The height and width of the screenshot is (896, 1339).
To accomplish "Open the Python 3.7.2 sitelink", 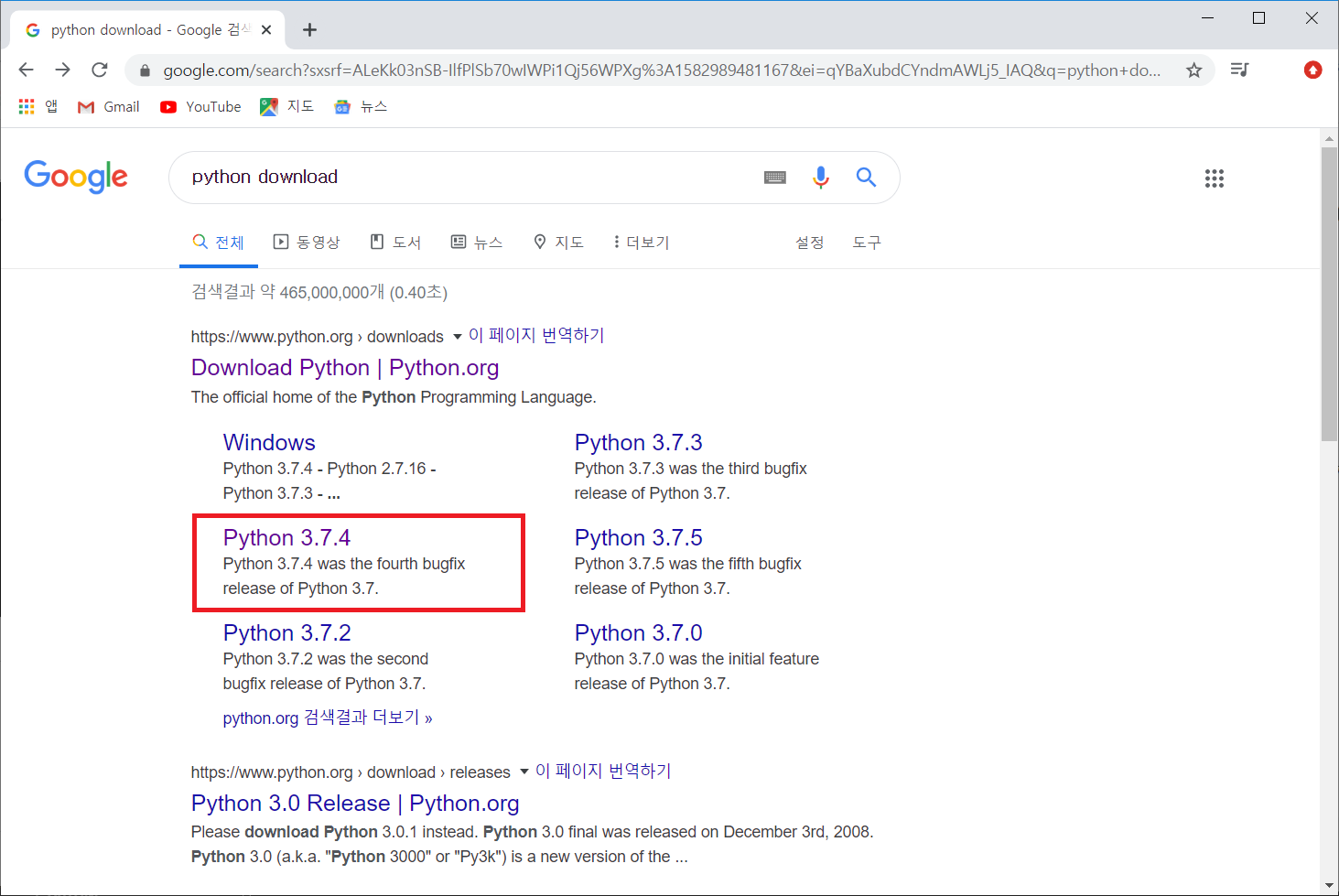I will [x=287, y=633].
